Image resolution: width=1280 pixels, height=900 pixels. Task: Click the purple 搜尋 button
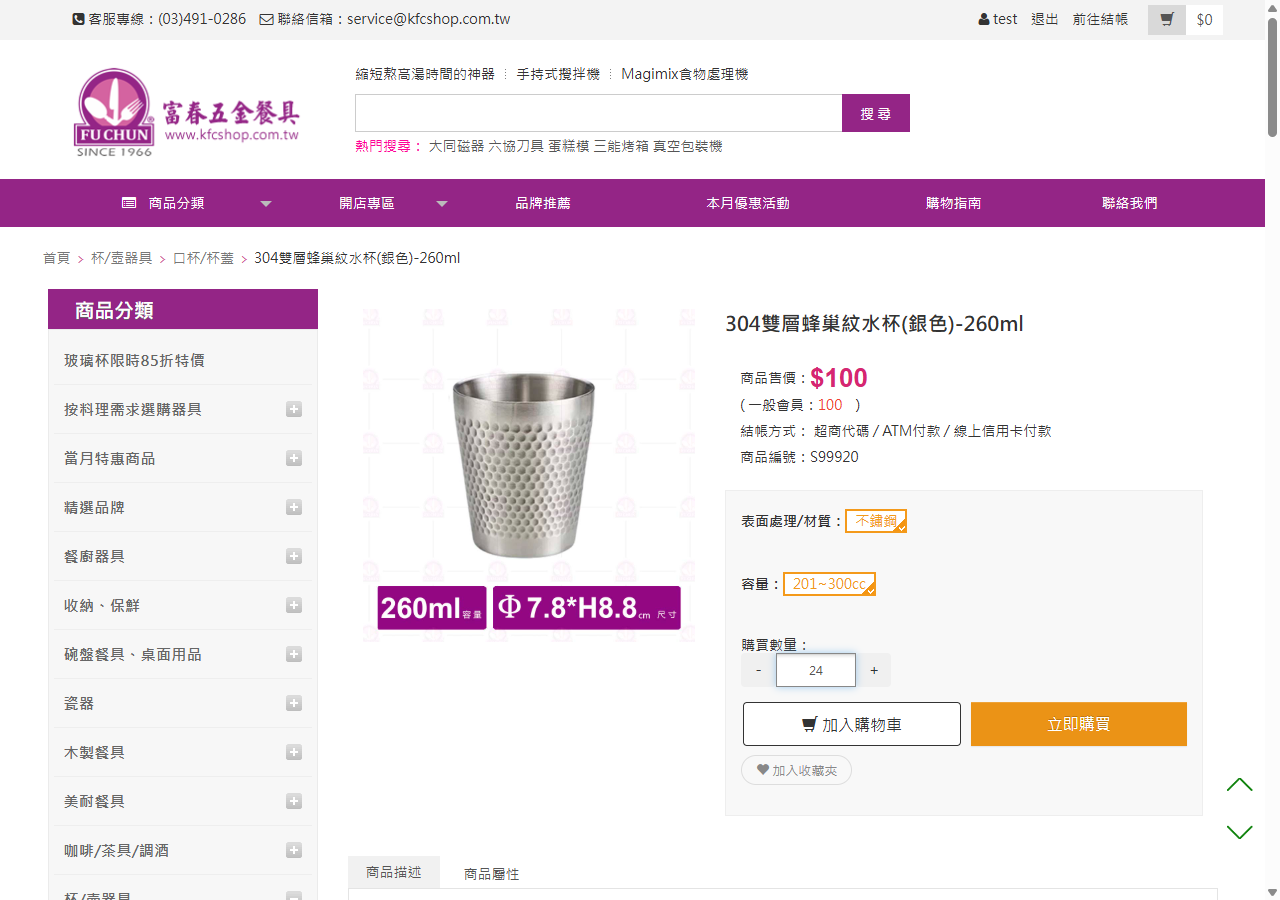[876, 113]
